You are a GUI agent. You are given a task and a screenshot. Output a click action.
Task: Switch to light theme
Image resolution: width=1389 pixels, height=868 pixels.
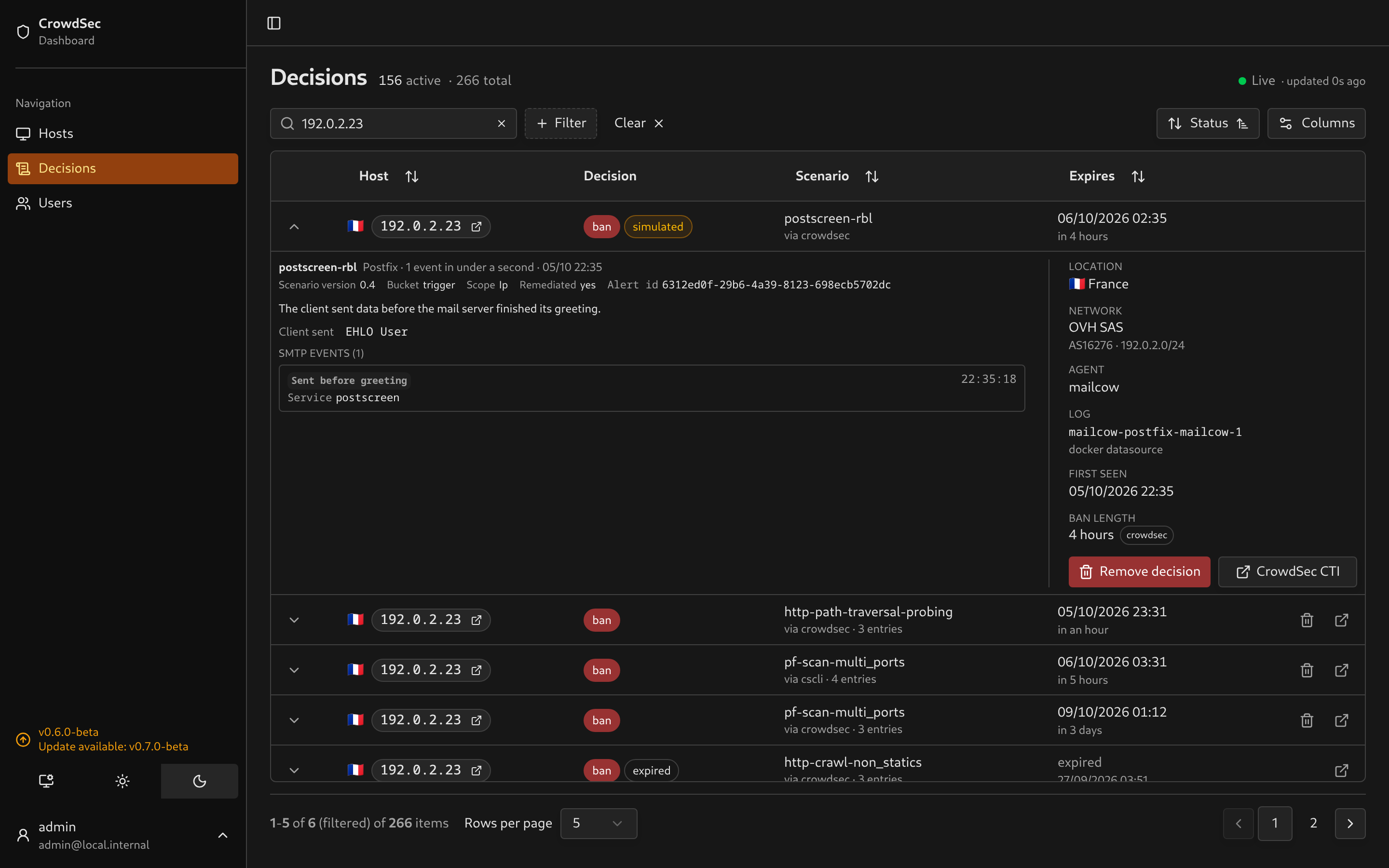[x=122, y=781]
